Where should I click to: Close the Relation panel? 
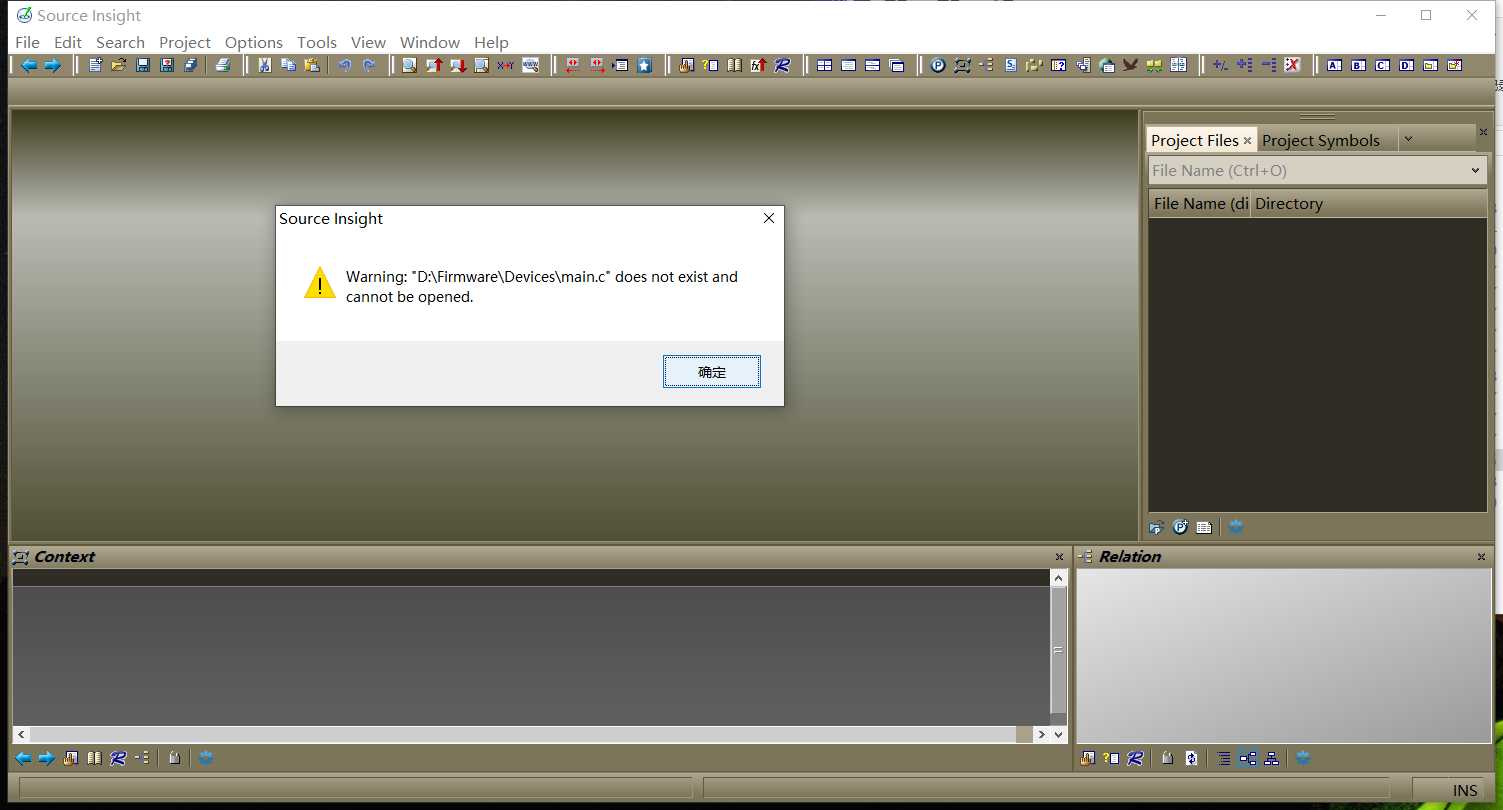point(1482,557)
